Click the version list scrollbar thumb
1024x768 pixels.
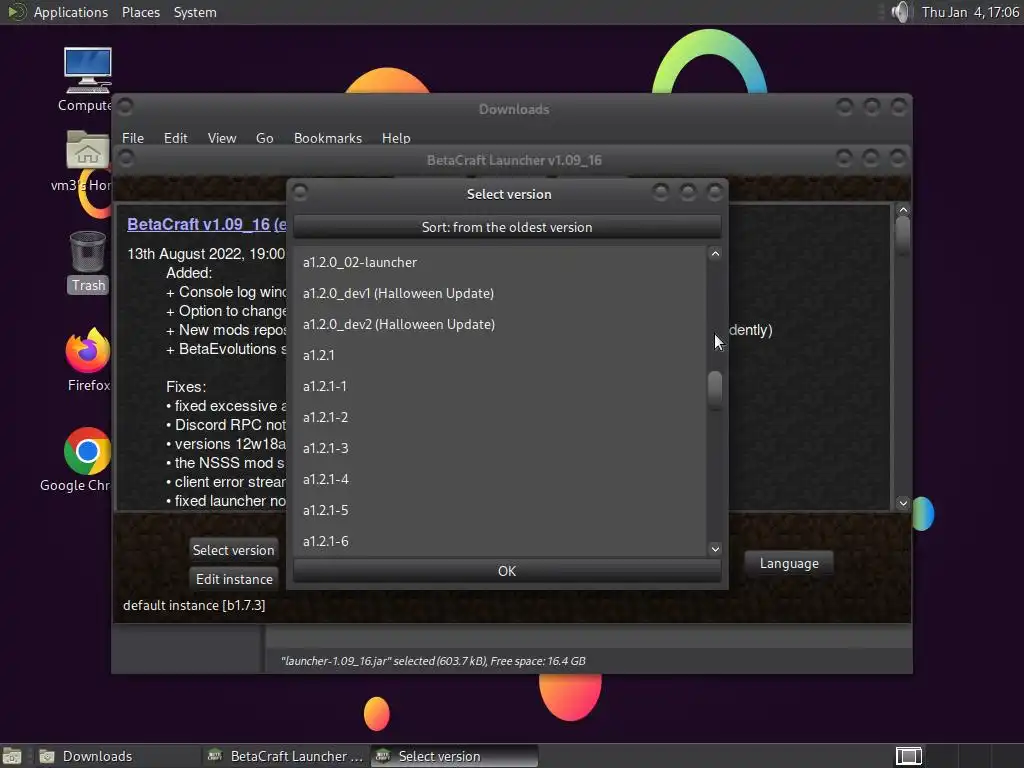coord(715,390)
